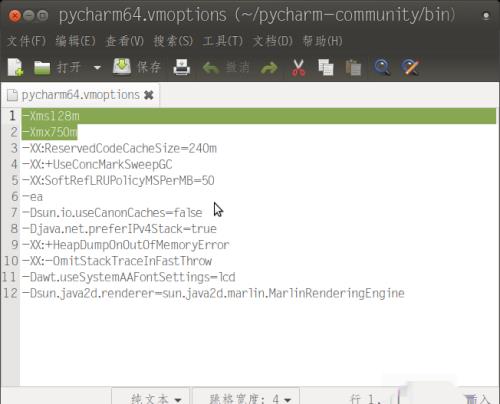The height and width of the screenshot is (404, 500).
Task: Close the gedit window
Action: coord(15,15)
